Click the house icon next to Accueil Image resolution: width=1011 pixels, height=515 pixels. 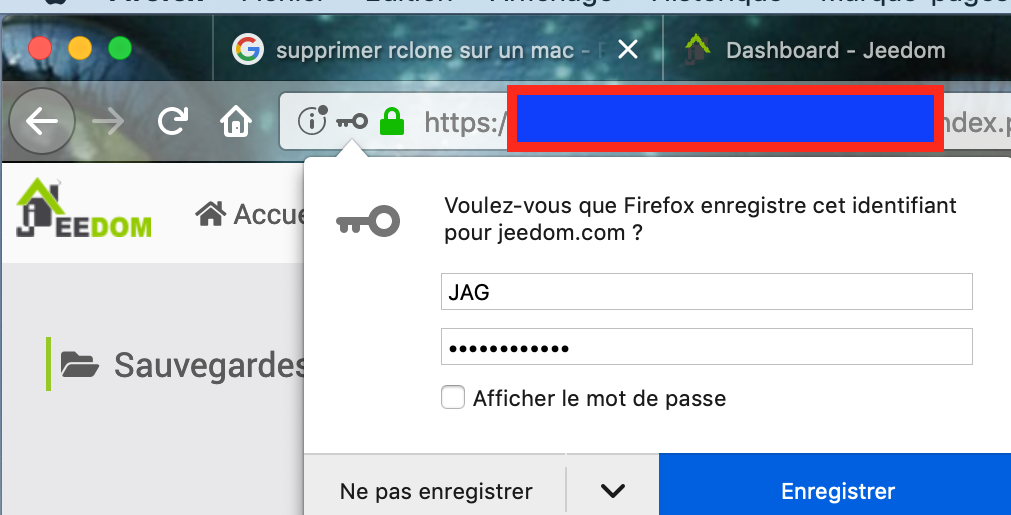(211, 214)
